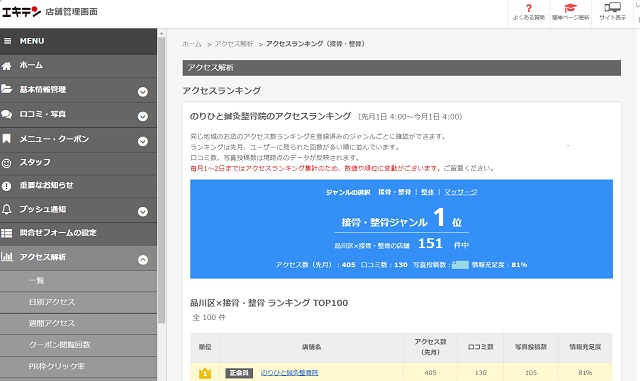Image resolution: width=640 pixels, height=381 pixels.
Task: Expand the 基本情報管理 chevron
Action: coord(142,92)
